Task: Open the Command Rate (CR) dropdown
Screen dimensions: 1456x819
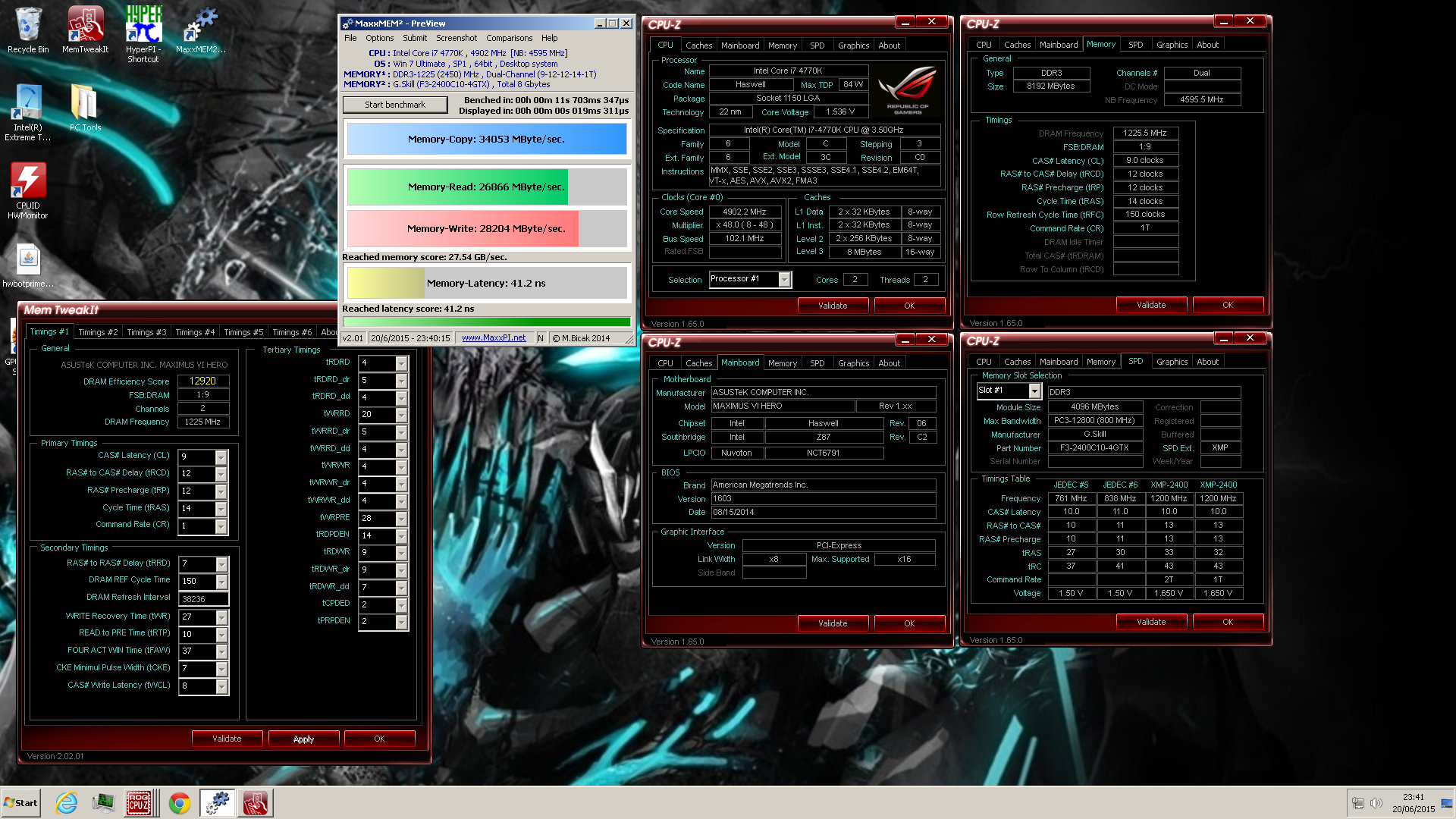Action: 221,526
